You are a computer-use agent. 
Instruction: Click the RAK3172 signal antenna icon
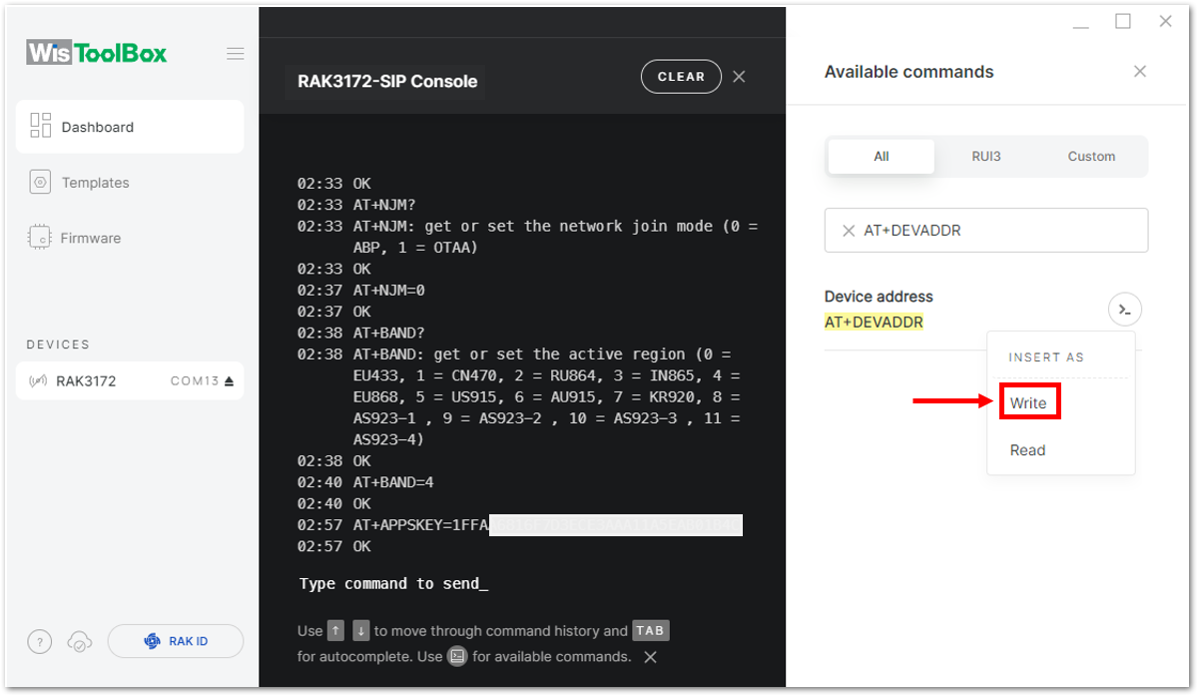(37, 380)
